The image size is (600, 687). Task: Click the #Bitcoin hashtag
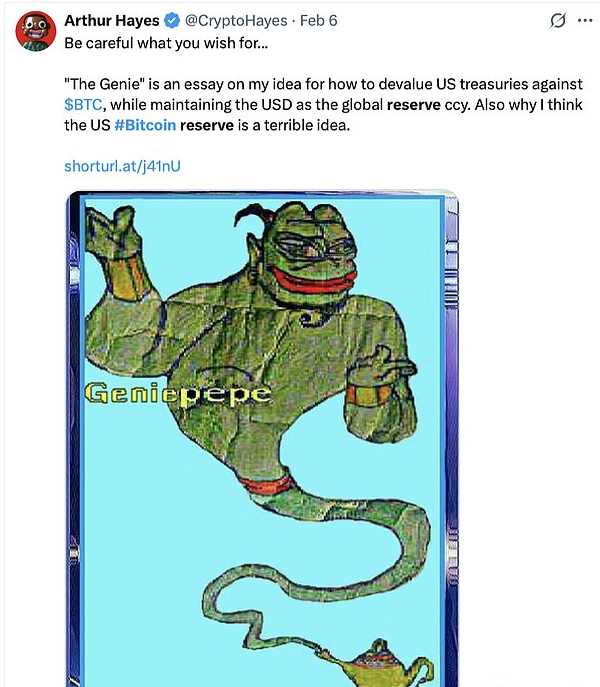tap(145, 125)
